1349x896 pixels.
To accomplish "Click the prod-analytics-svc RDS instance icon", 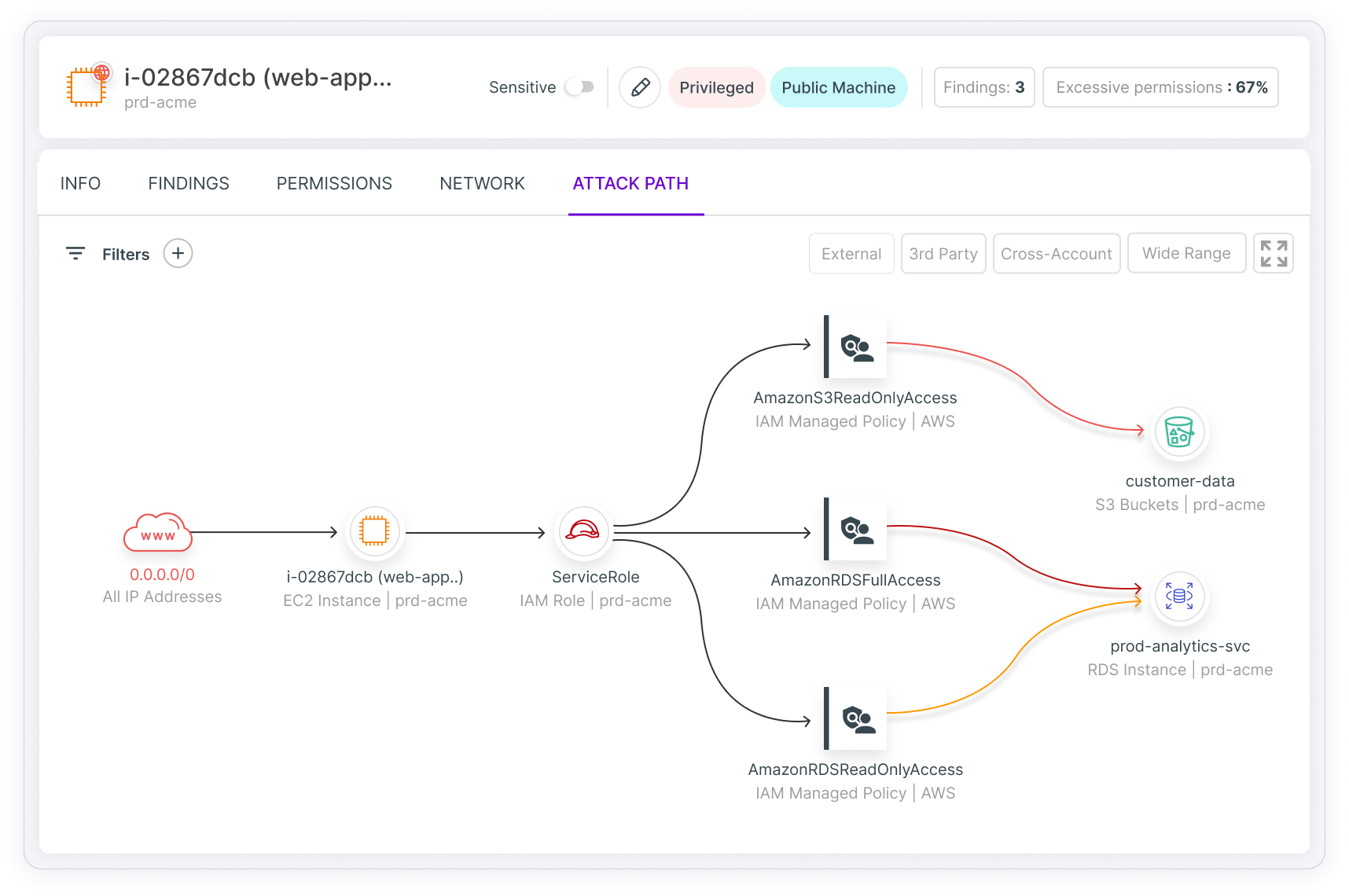I will [x=1179, y=597].
